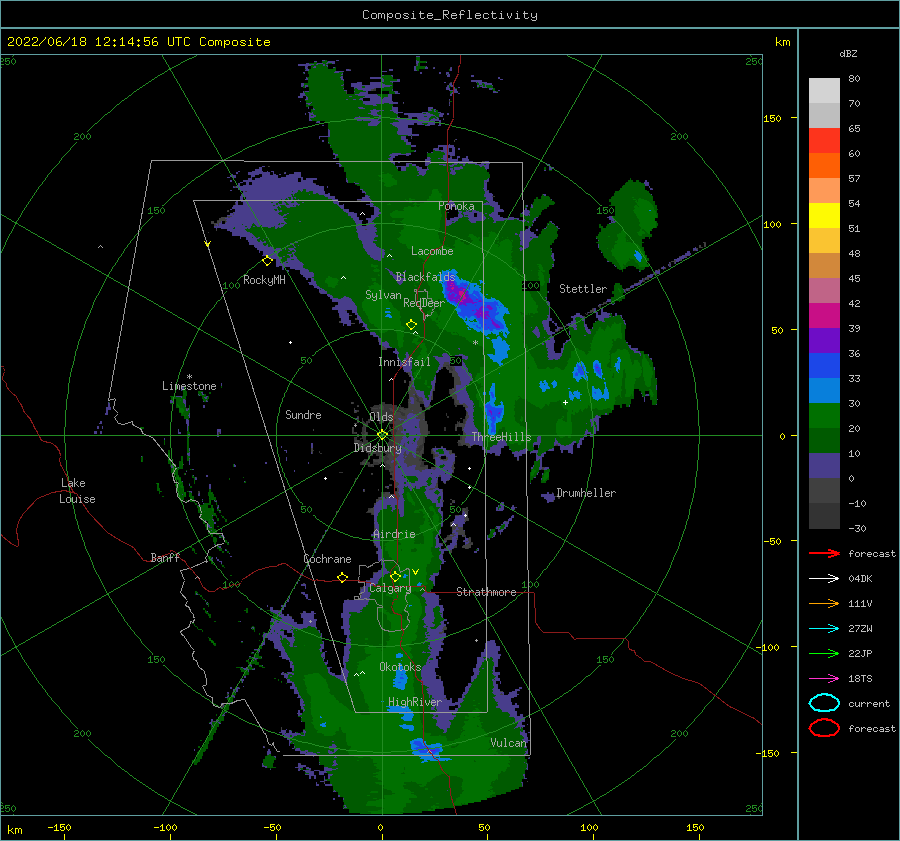Image resolution: width=900 pixels, height=841 pixels.
Task: Click the magenta 18TS arrow icon
Action: pyautogui.click(x=824, y=679)
